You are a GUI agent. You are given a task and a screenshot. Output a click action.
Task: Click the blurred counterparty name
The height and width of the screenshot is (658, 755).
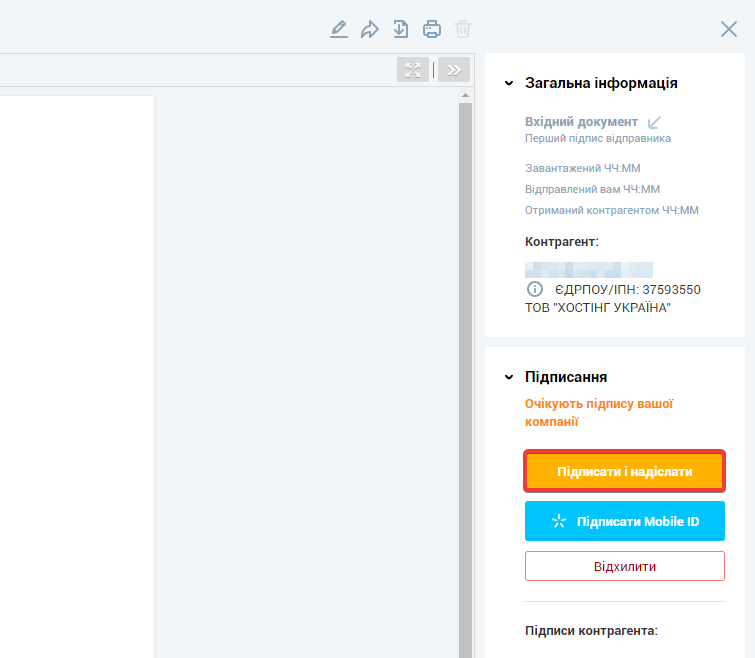point(588,269)
